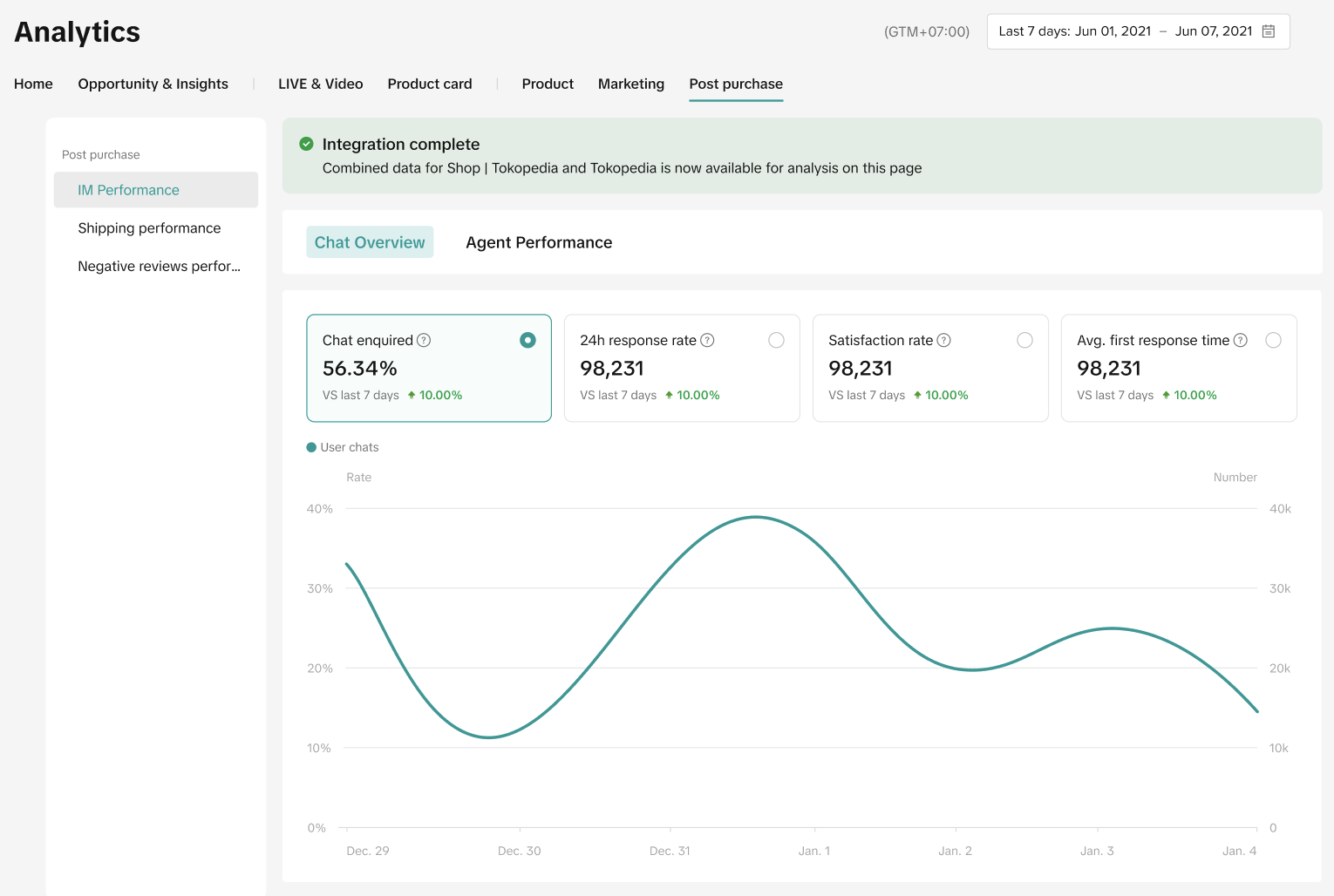Open Shipping performance in the sidebar
This screenshot has height=896, width=1334.
point(149,228)
